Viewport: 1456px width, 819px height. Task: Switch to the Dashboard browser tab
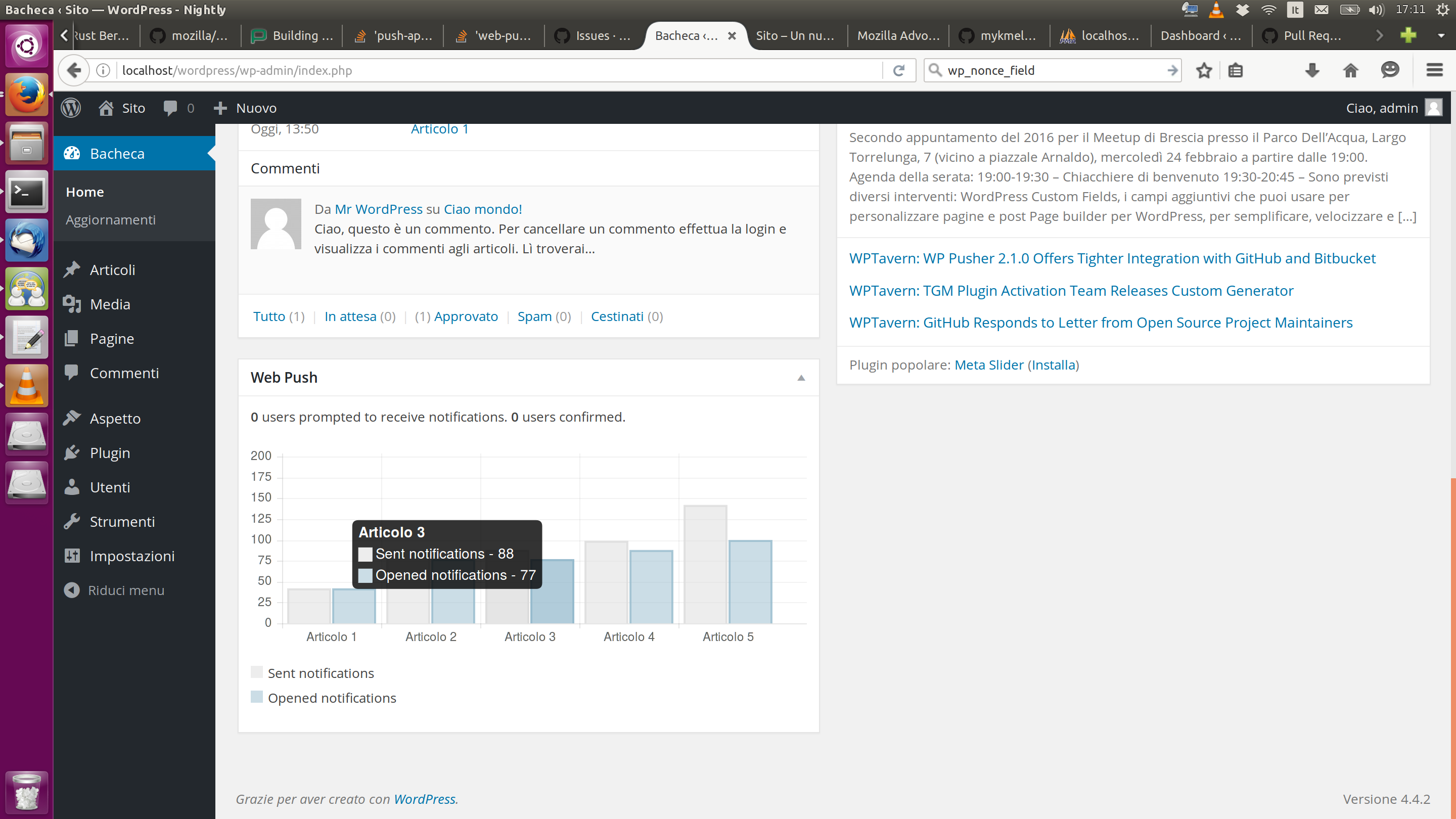1201,35
